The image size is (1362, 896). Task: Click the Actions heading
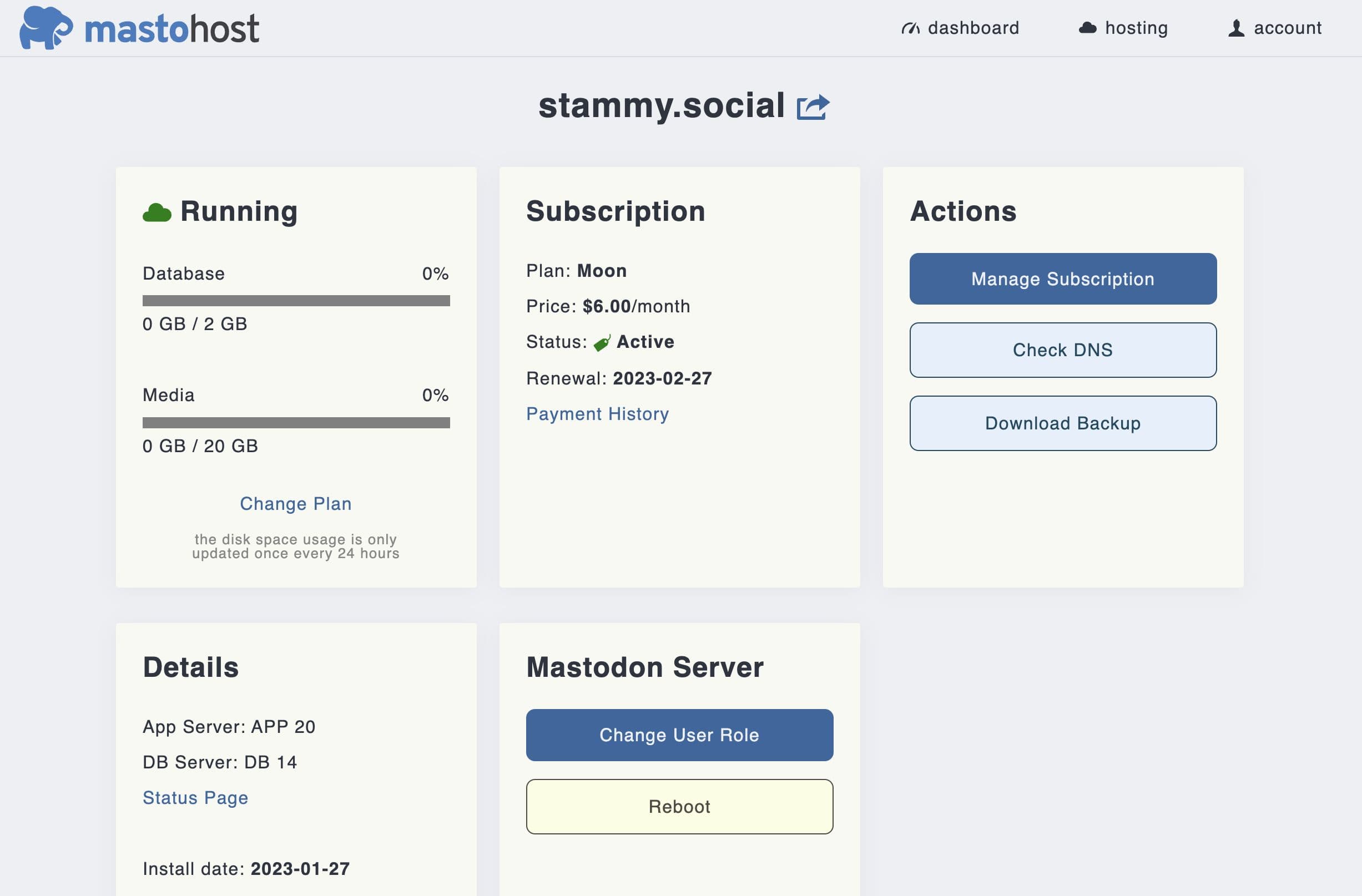(963, 211)
